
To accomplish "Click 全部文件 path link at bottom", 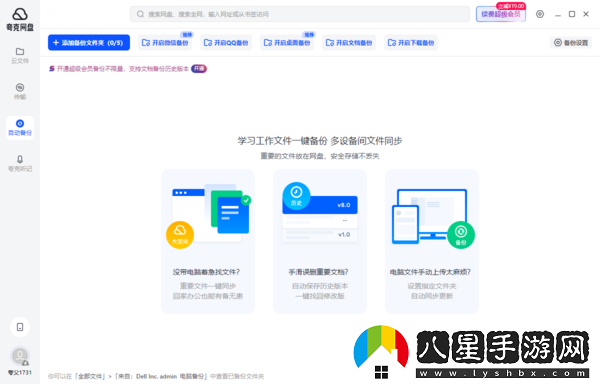I will point(91,376).
